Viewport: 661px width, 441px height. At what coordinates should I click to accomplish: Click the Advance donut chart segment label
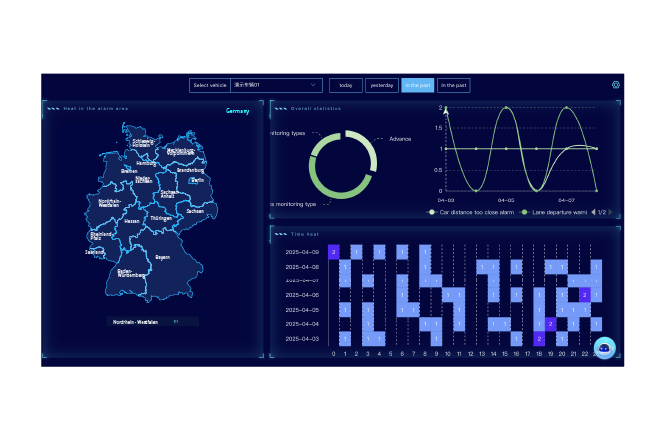[x=399, y=139]
